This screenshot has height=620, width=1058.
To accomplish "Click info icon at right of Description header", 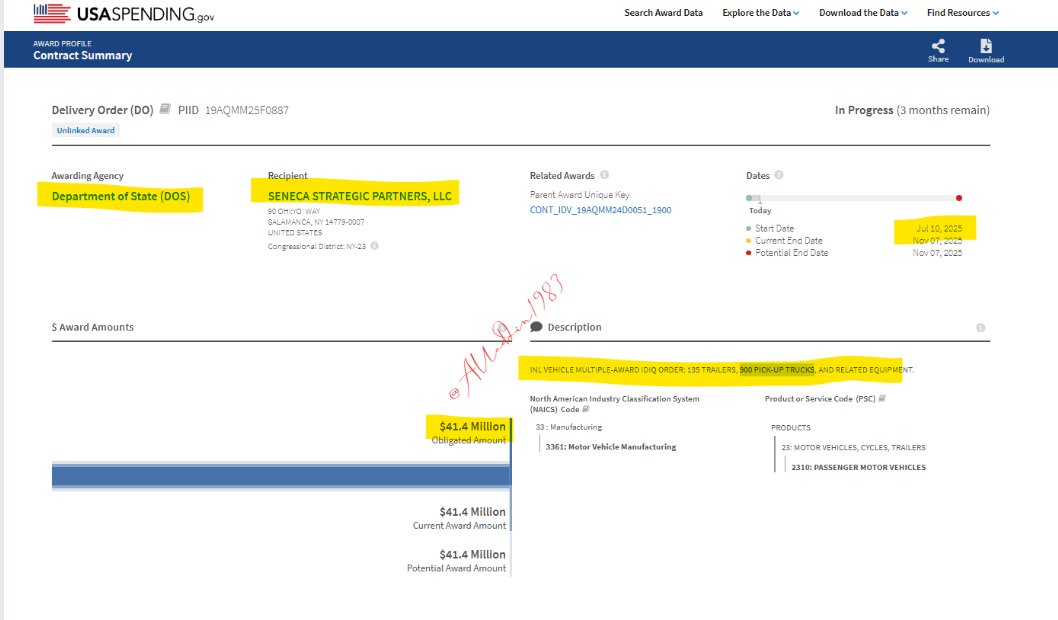I will pos(980,328).
